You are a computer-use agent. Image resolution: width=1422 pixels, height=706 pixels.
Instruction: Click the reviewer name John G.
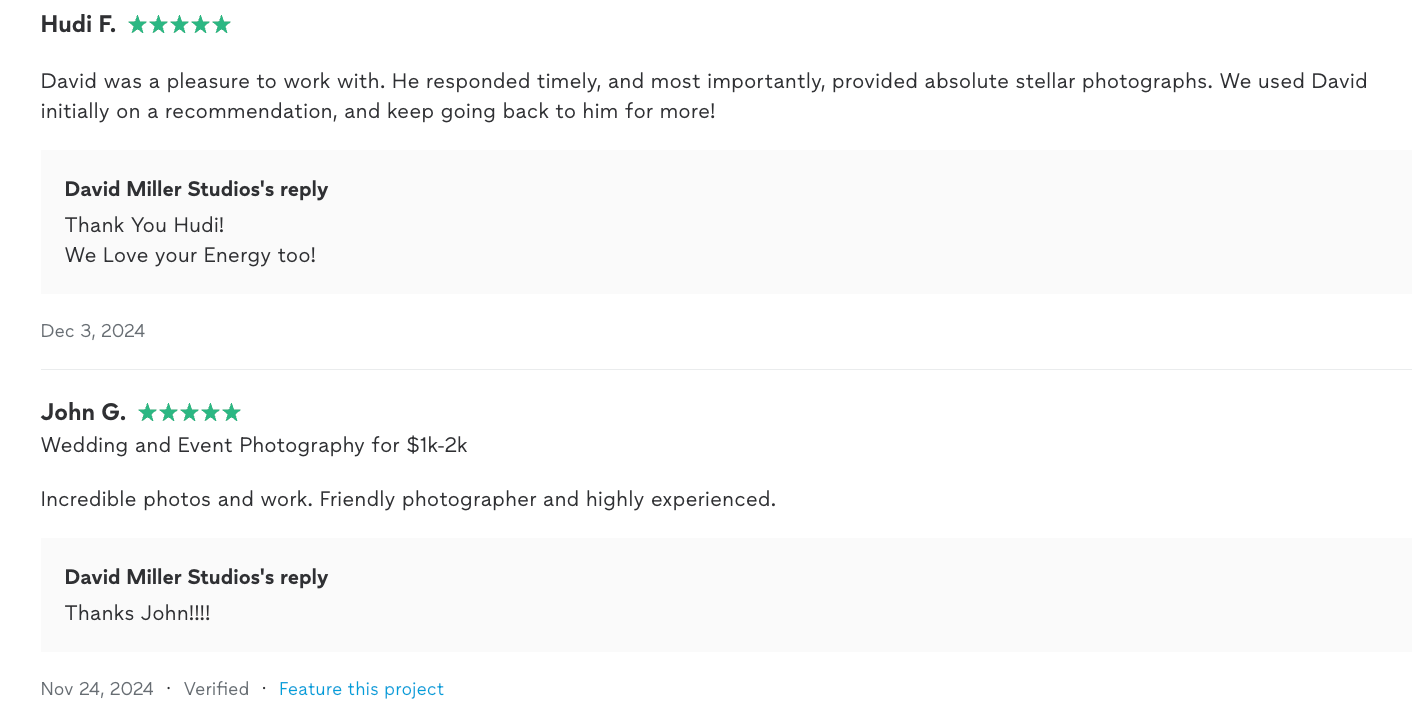click(x=83, y=412)
